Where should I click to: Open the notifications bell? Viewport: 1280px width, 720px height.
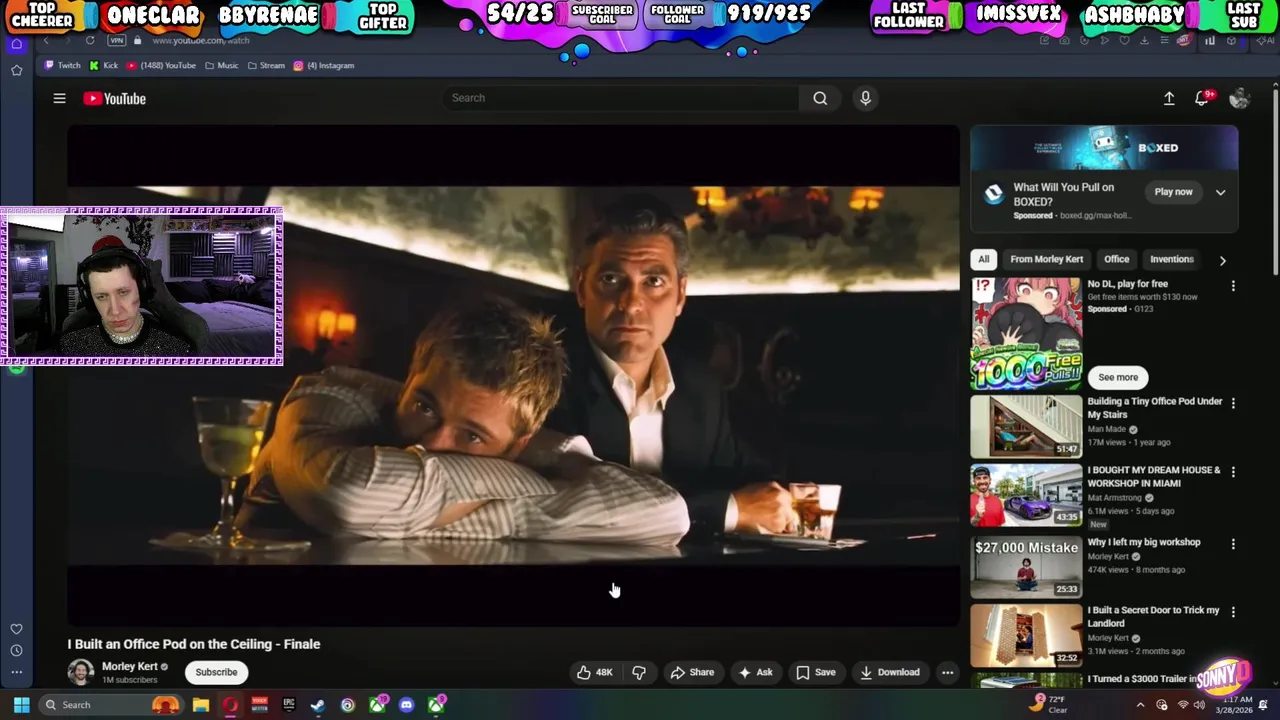click(x=1203, y=98)
